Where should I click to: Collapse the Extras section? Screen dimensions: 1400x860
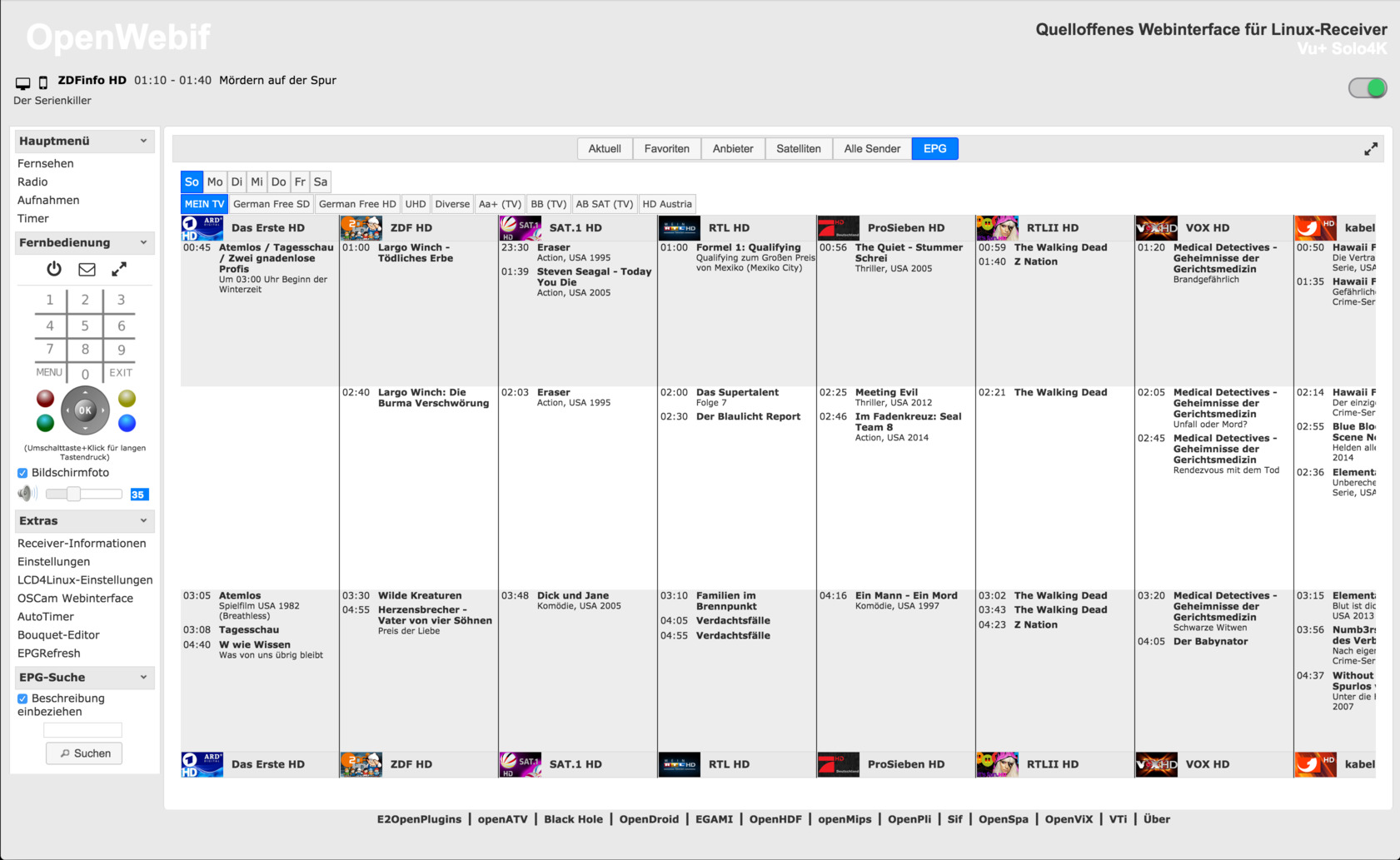143,521
